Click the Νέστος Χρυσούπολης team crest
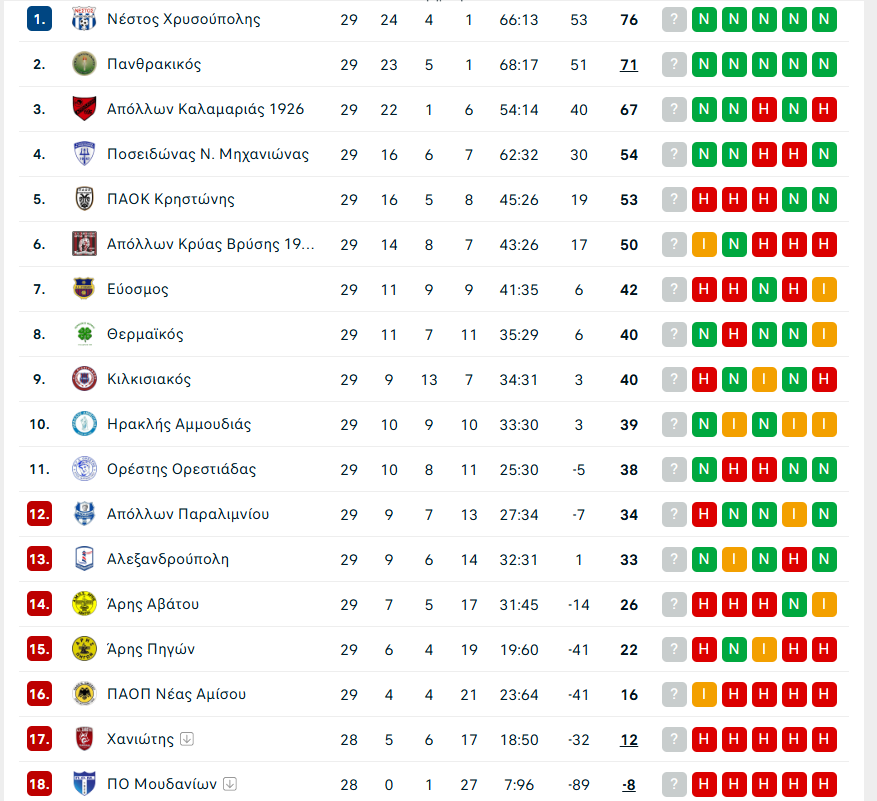 (x=84, y=19)
